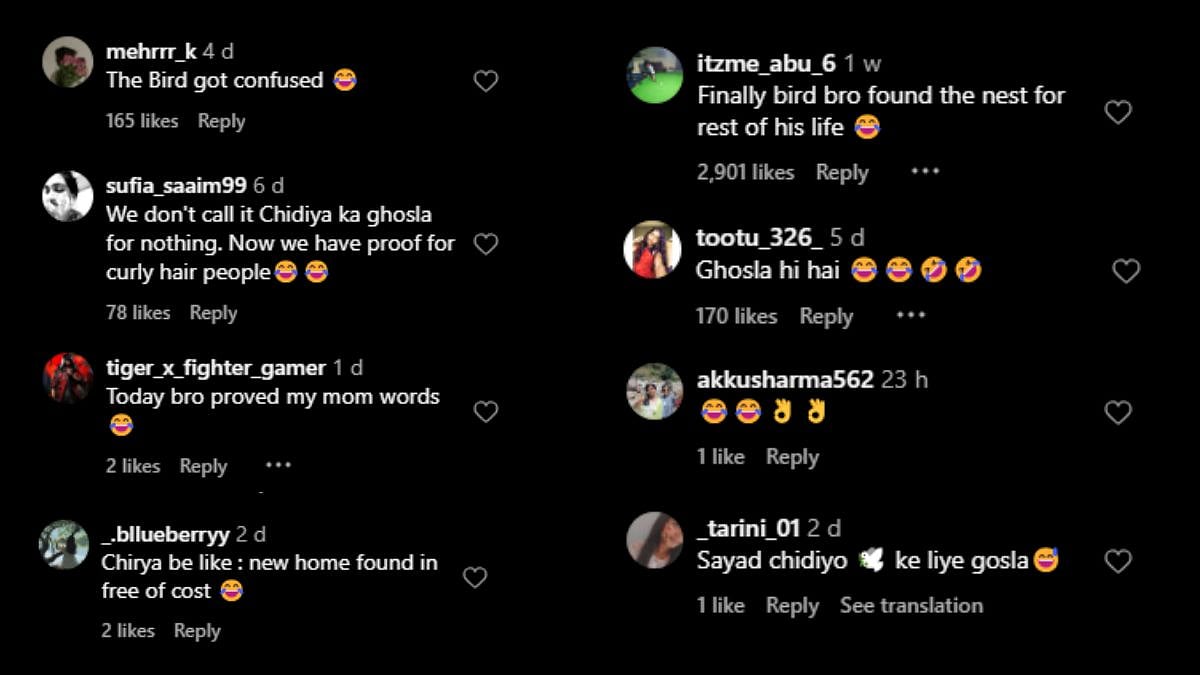1200x675 pixels.
Task: Open tootu_326_'s profile avatar
Action: 652,249
